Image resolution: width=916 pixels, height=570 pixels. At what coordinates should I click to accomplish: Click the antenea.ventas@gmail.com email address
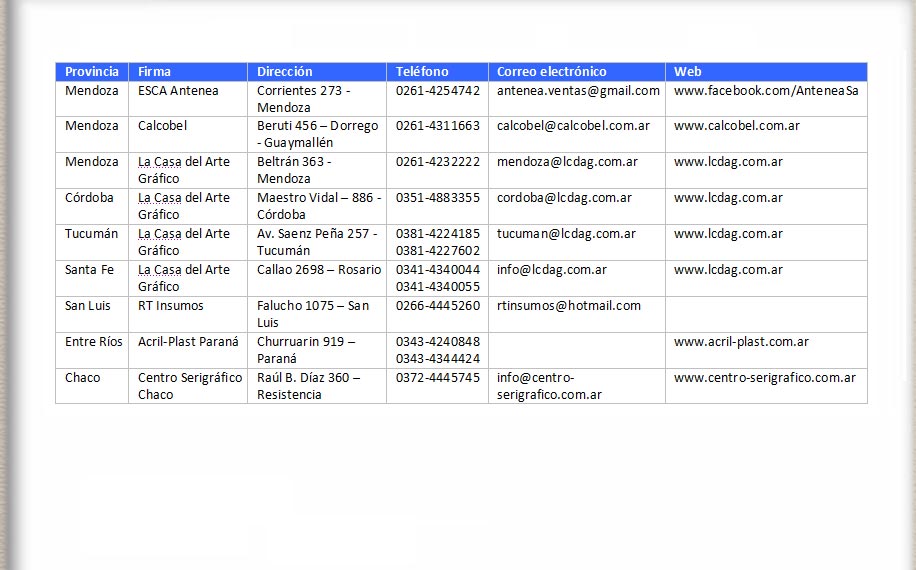click(x=578, y=91)
